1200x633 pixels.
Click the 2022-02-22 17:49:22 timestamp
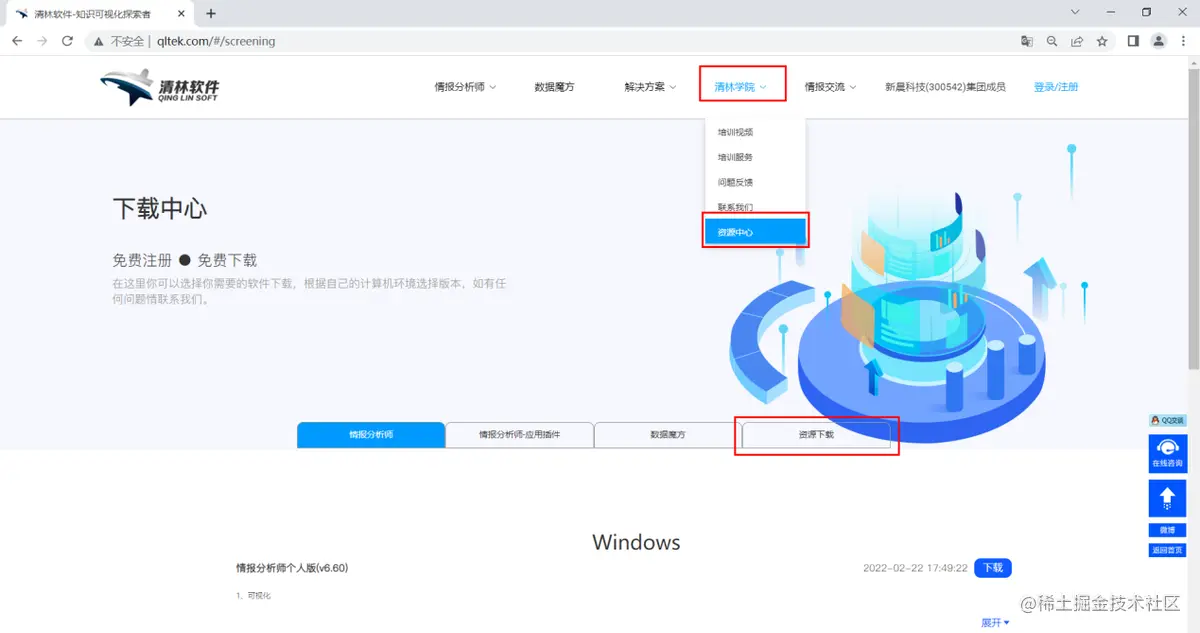(x=915, y=568)
